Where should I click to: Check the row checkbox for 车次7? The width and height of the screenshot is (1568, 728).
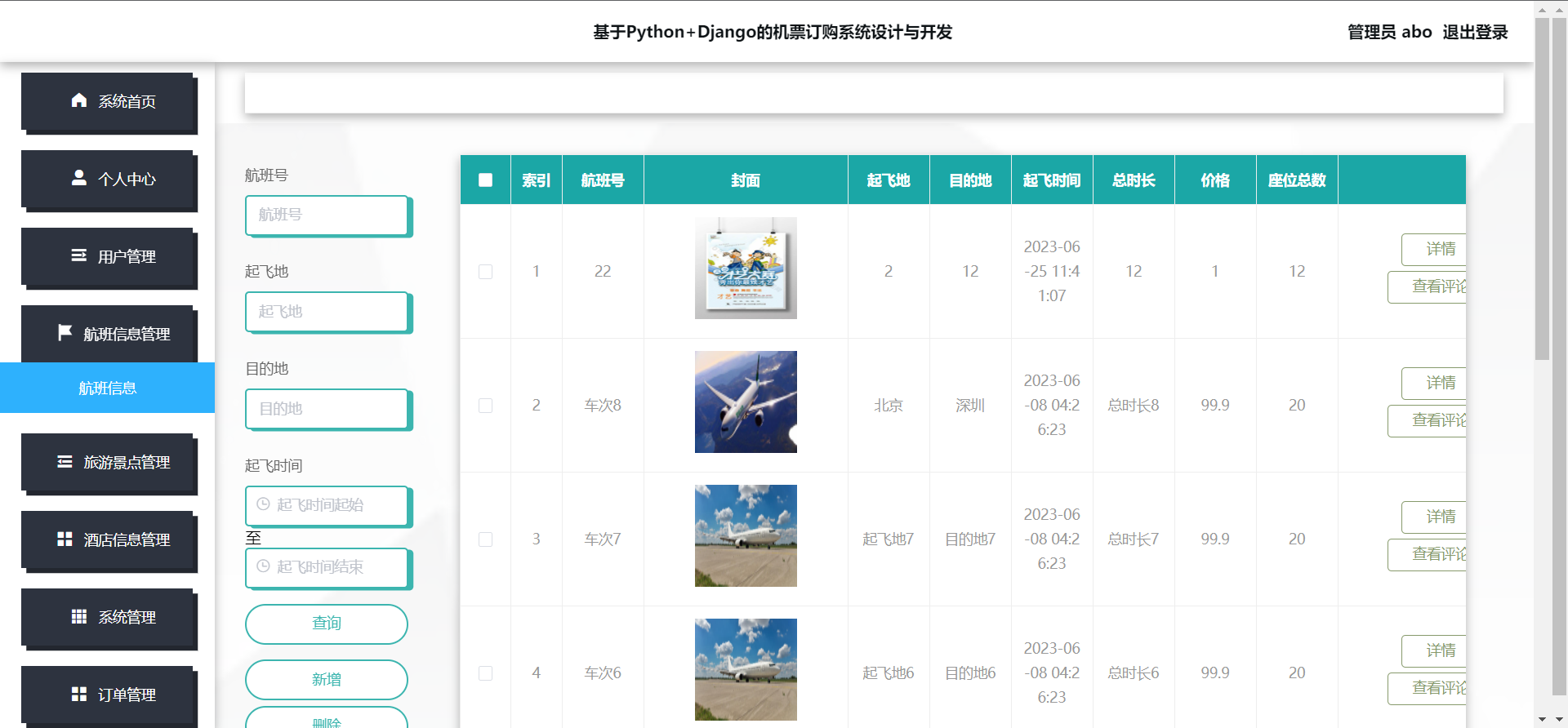[485, 539]
